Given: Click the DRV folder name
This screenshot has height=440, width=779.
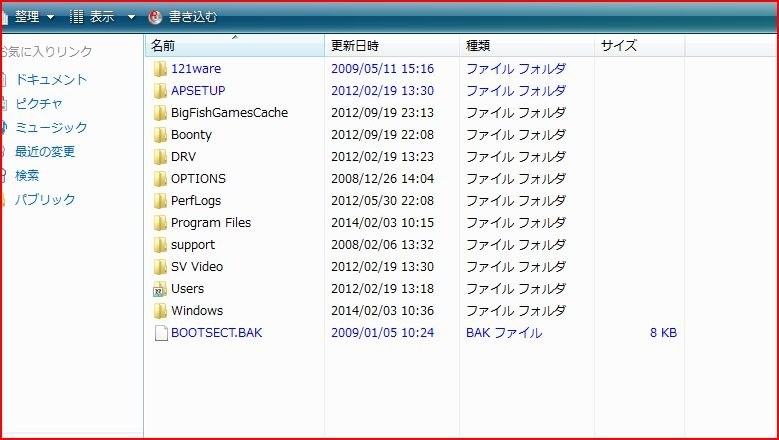Looking at the screenshot, I should coord(183,156).
